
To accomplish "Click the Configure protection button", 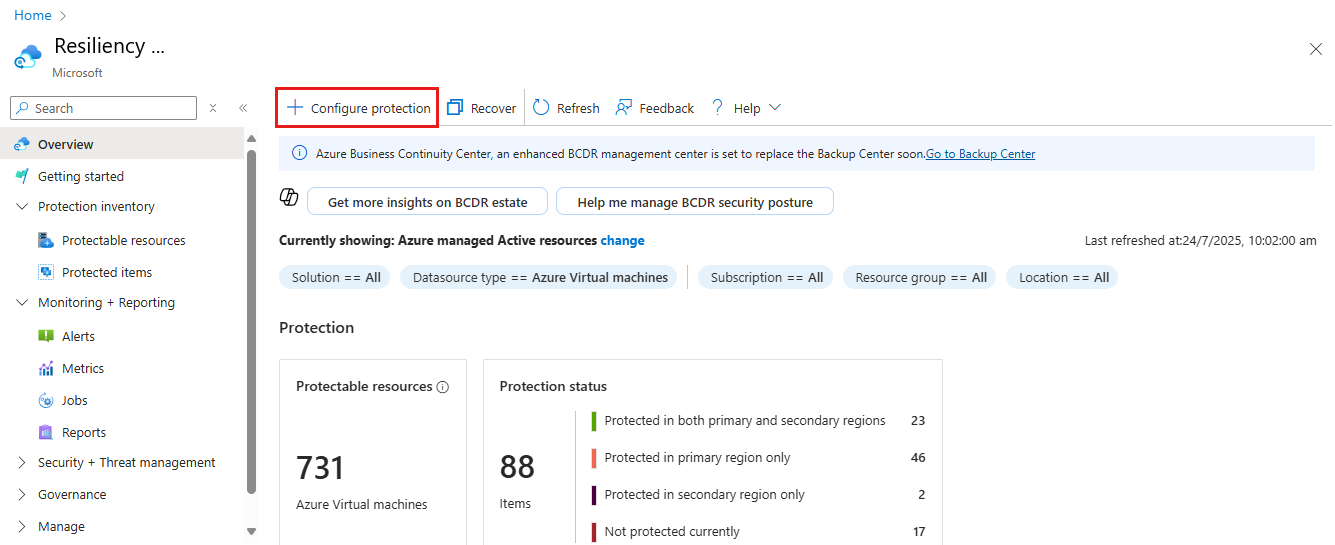I will [358, 108].
